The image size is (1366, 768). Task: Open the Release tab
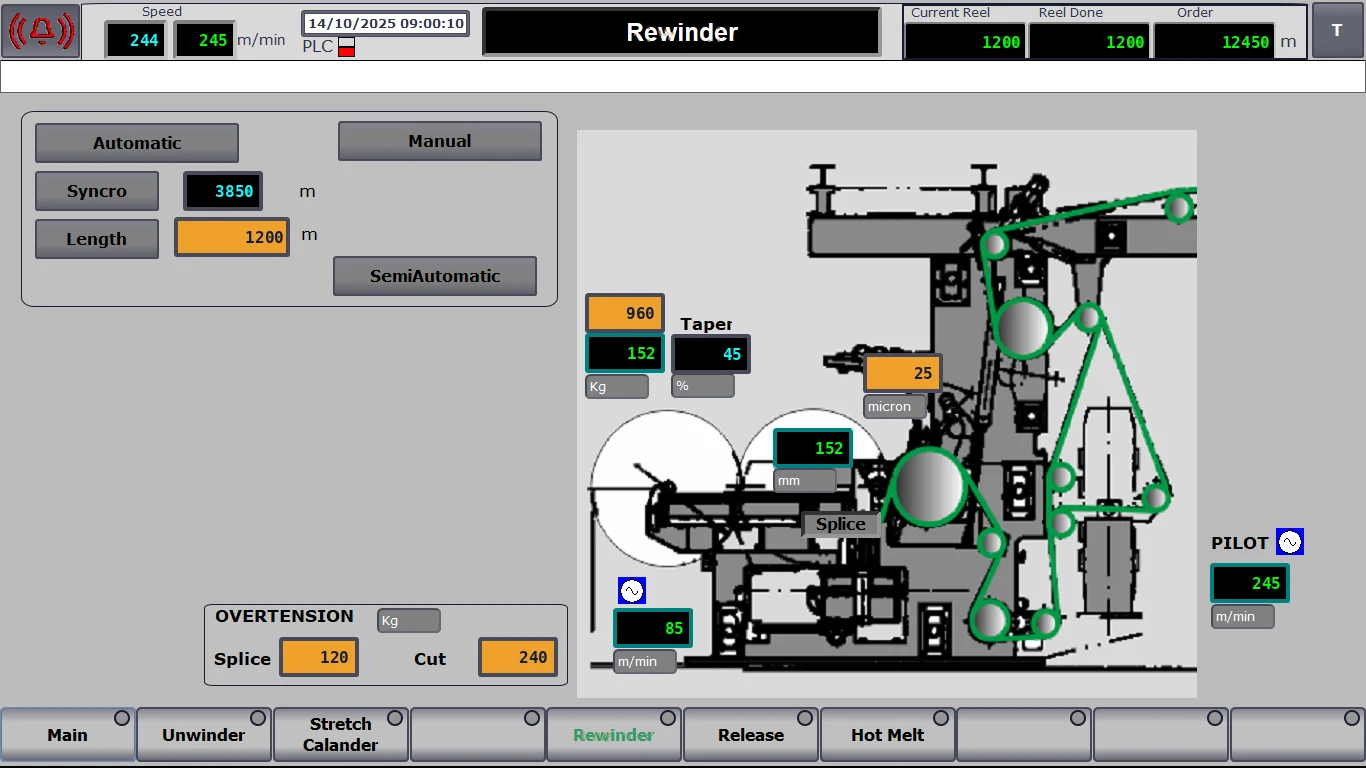pyautogui.click(x=751, y=735)
